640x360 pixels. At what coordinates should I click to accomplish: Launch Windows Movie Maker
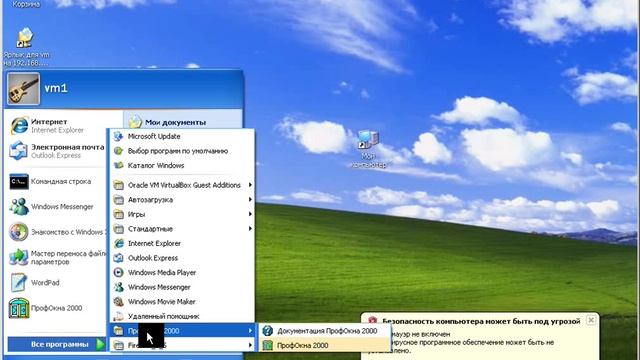tap(182, 302)
